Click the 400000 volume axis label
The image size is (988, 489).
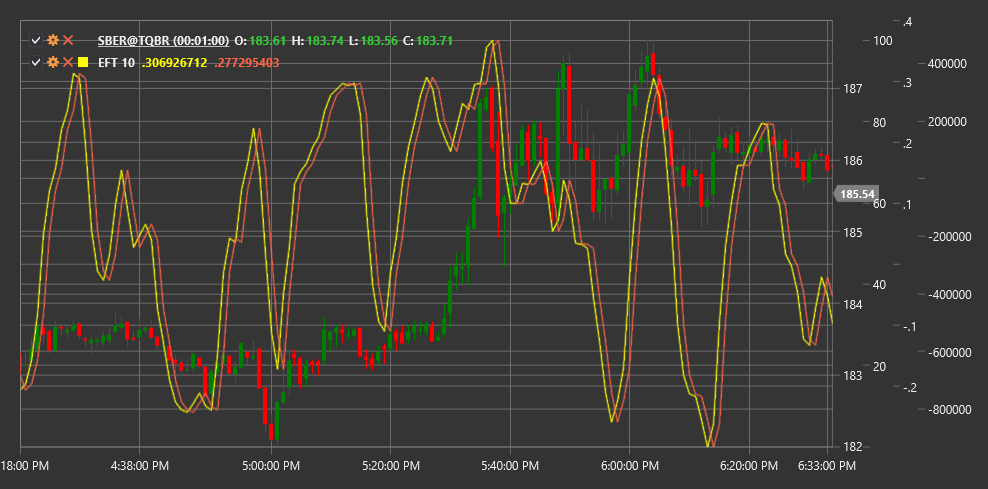click(x=948, y=64)
